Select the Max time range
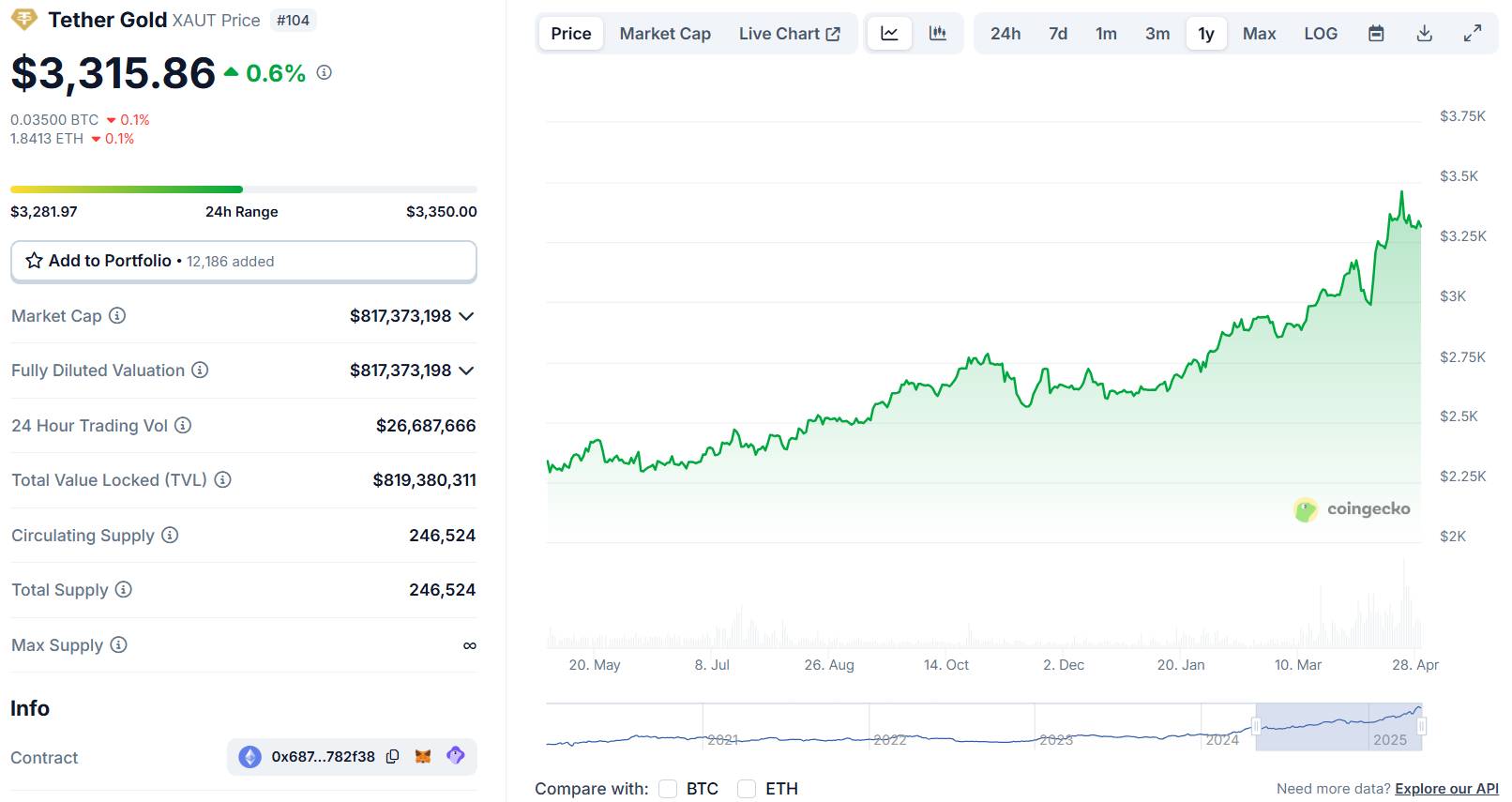 (x=1259, y=34)
